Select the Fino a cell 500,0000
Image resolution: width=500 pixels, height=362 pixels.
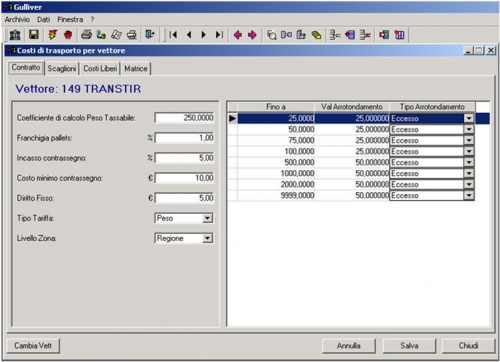(x=276, y=162)
